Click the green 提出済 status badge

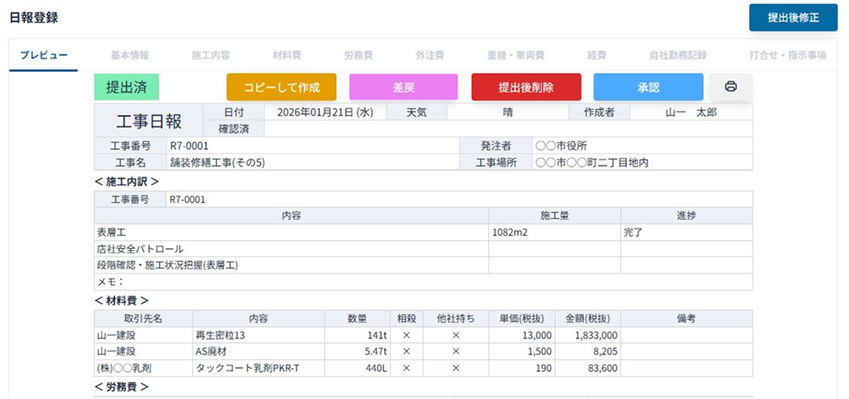click(126, 87)
